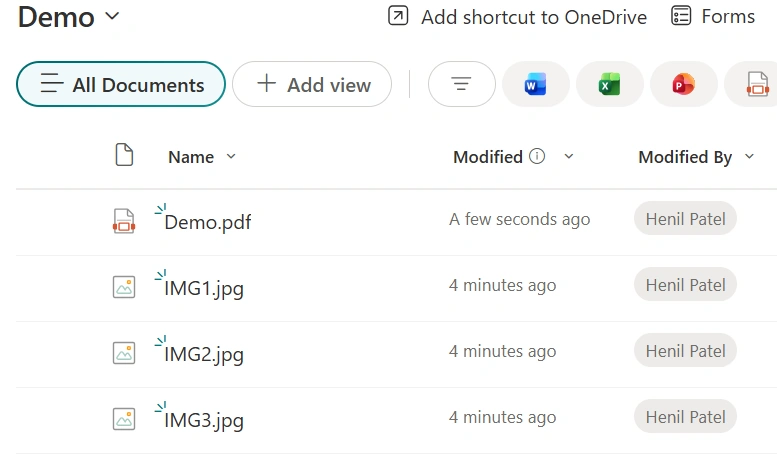
Task: Click the Forms icon
Action: 681,16
